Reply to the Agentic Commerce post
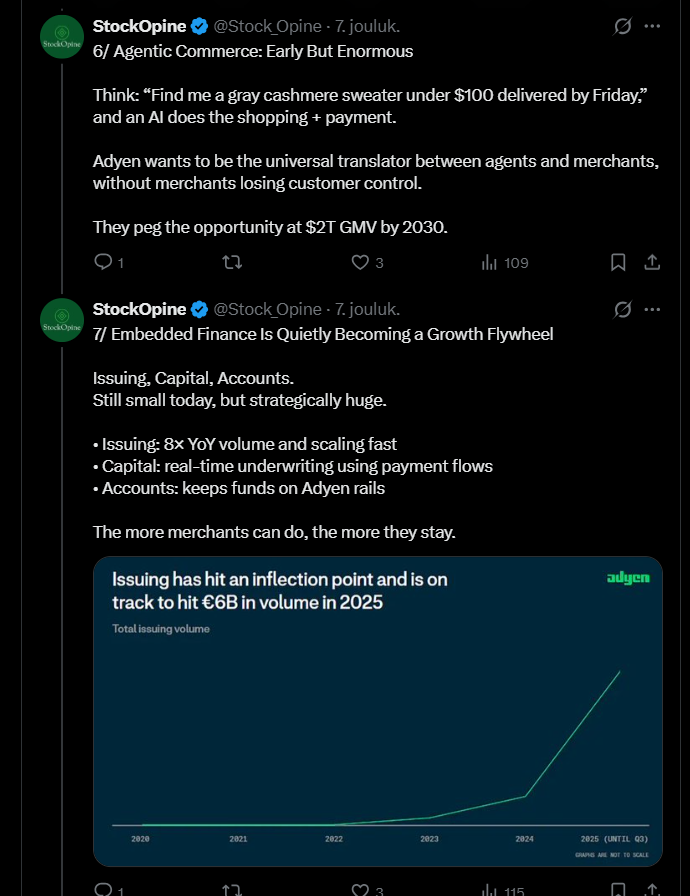The image size is (690, 896). pos(103,263)
